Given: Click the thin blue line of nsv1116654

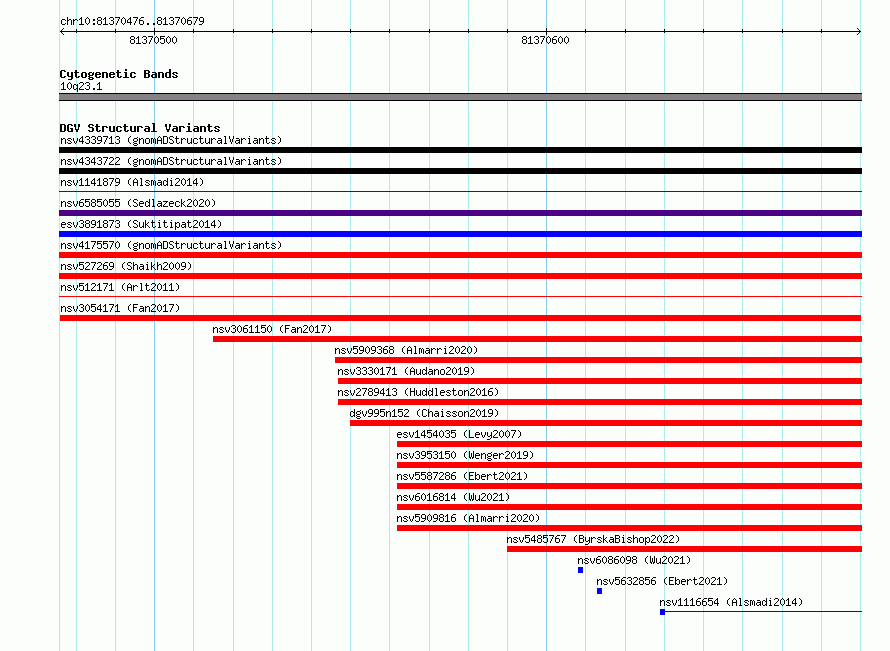Looking at the screenshot, I should (x=763, y=612).
